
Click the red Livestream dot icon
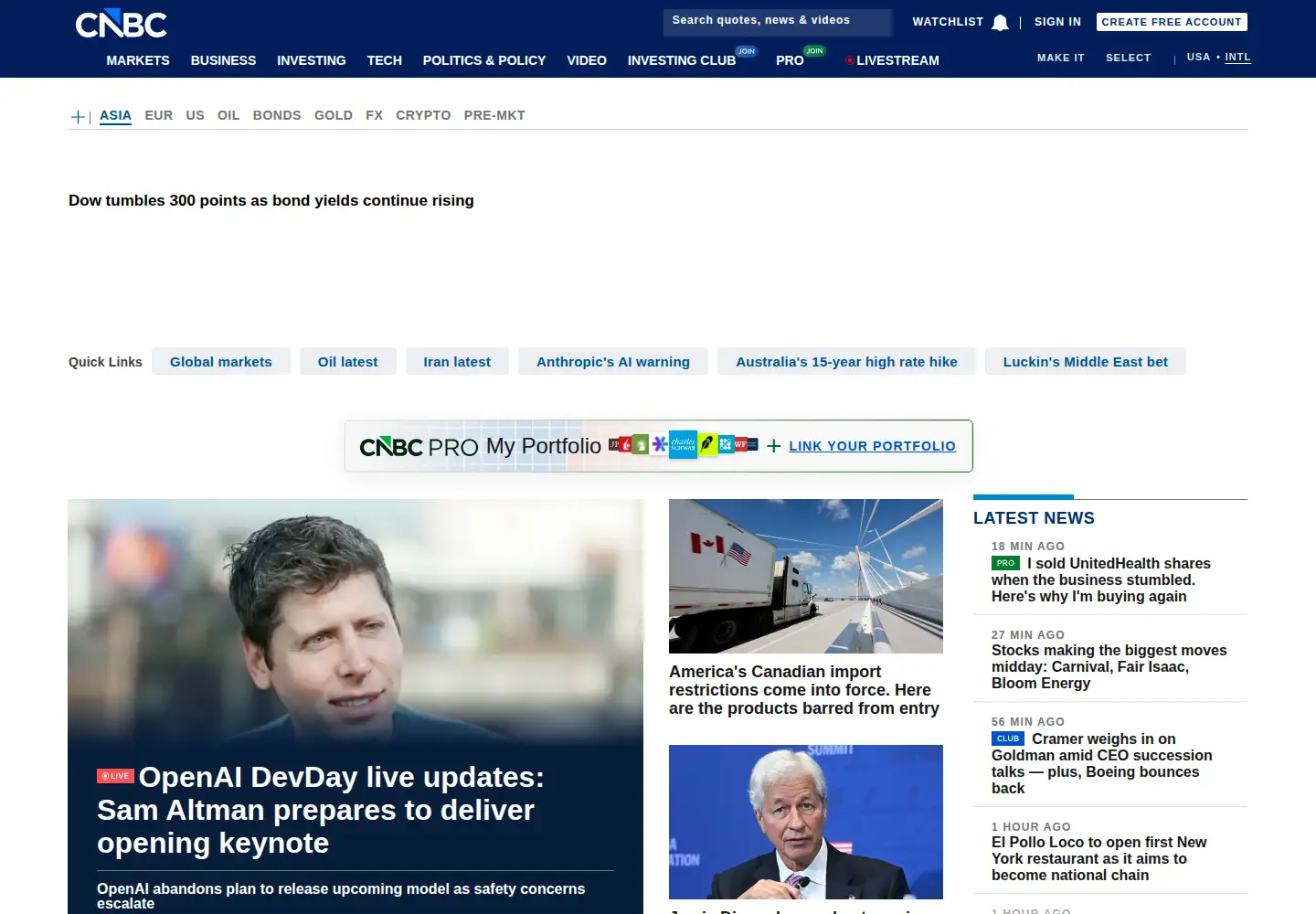pos(850,60)
